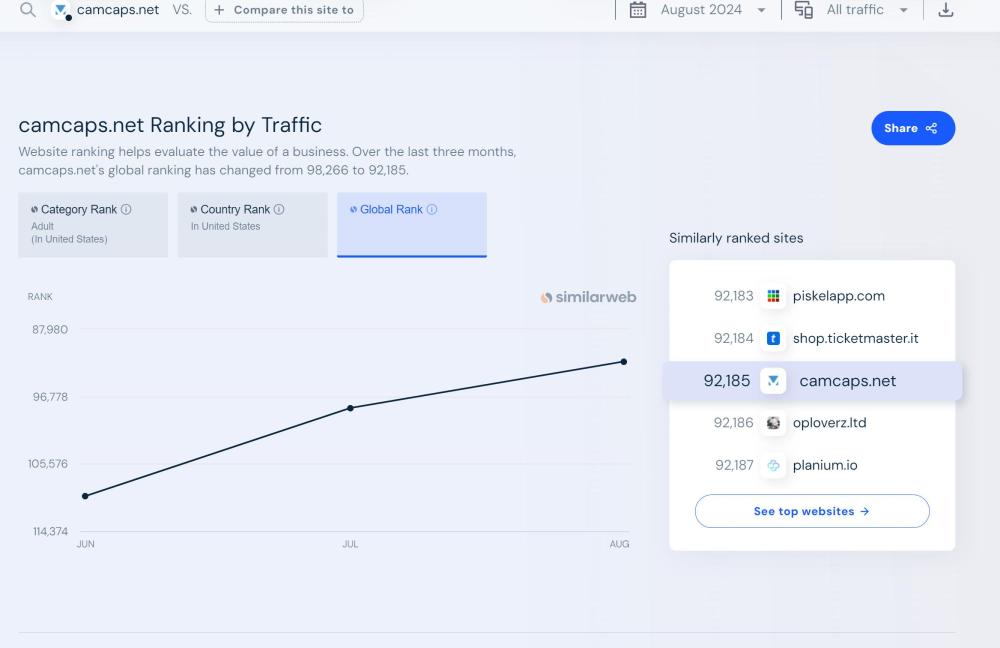This screenshot has height=648, width=1000.
Task: Open the oploverz.ltd similarly ranked site
Action: 829,423
